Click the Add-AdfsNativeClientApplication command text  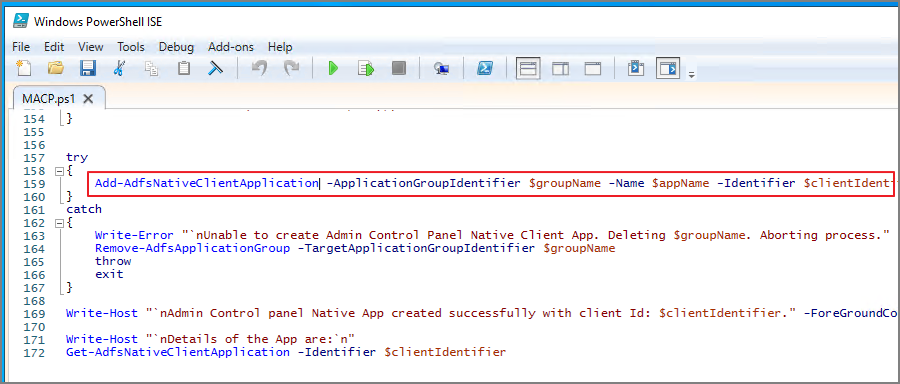[x=207, y=184]
